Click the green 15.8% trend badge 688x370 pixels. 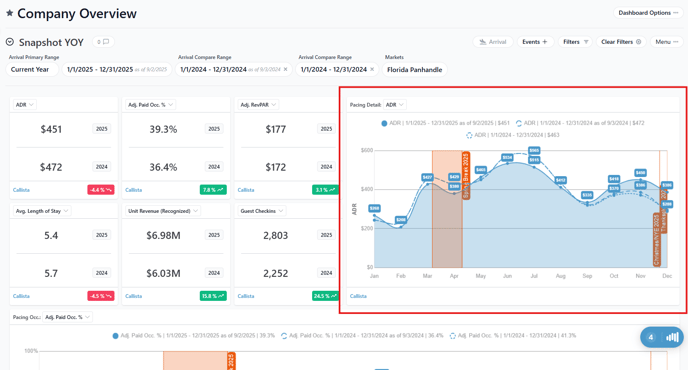[x=213, y=296]
